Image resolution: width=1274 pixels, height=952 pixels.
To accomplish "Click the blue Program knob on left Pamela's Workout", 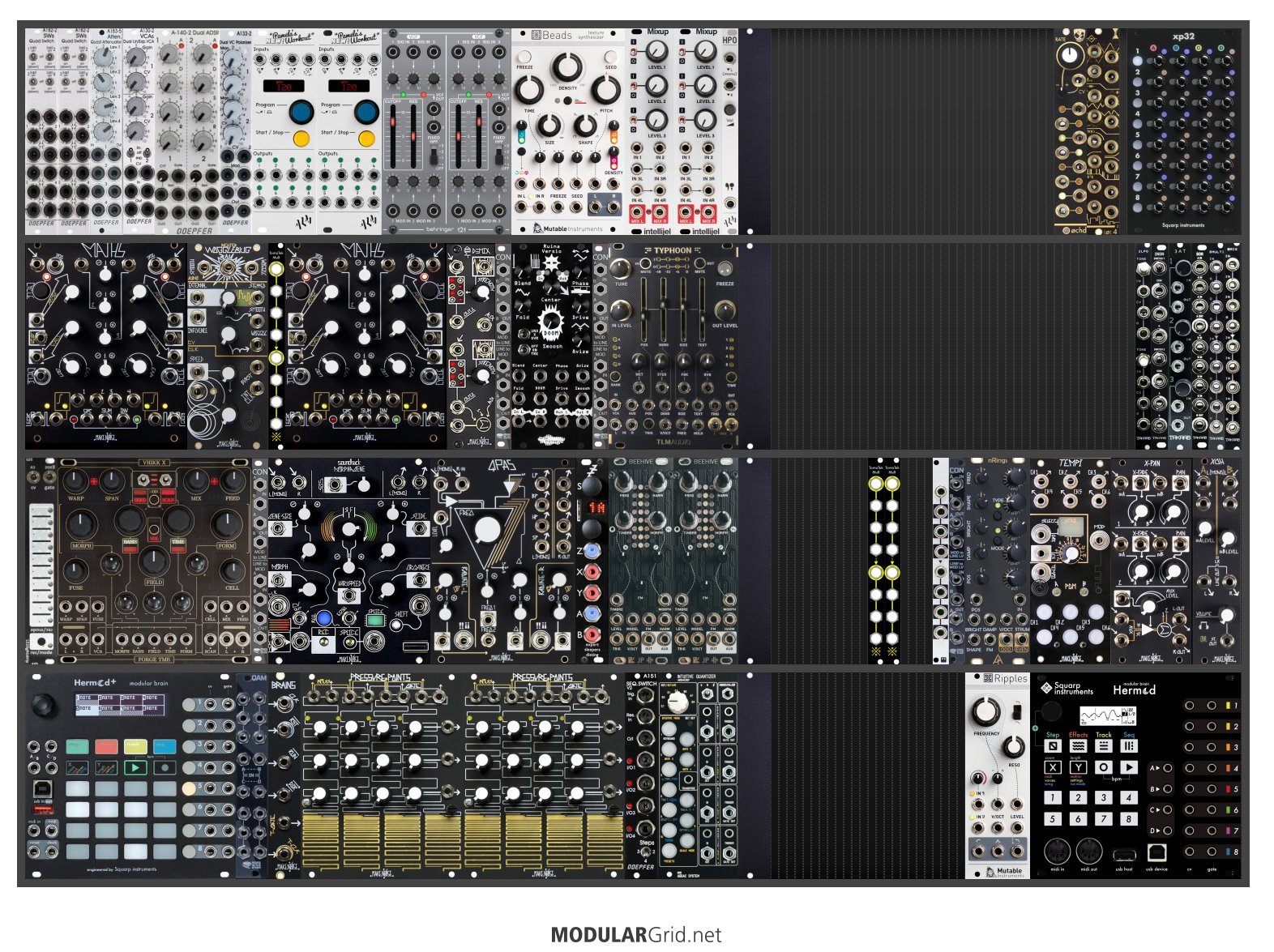I will (x=301, y=112).
